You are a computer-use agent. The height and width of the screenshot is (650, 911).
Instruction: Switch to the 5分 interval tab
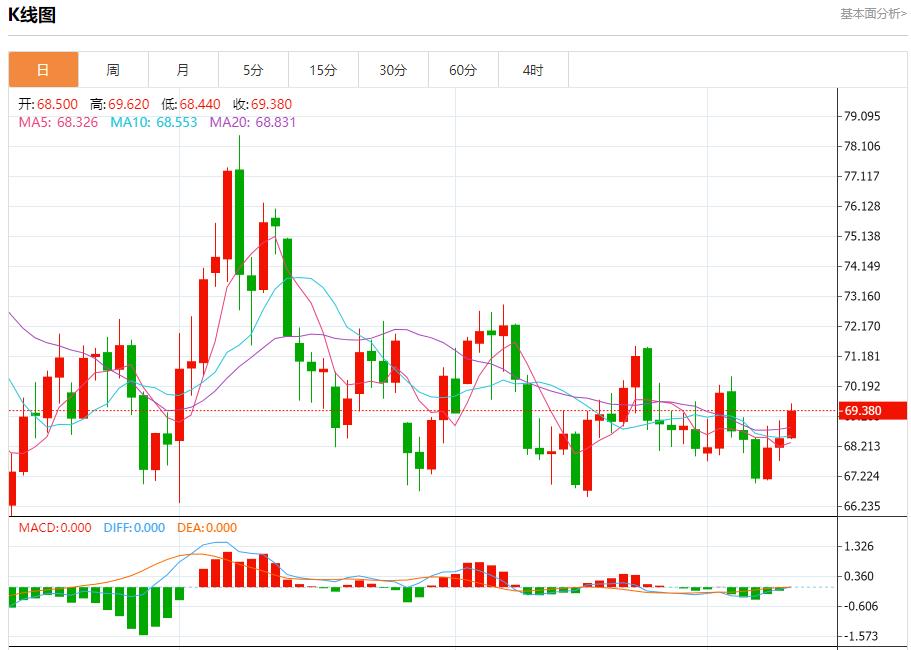[253, 70]
